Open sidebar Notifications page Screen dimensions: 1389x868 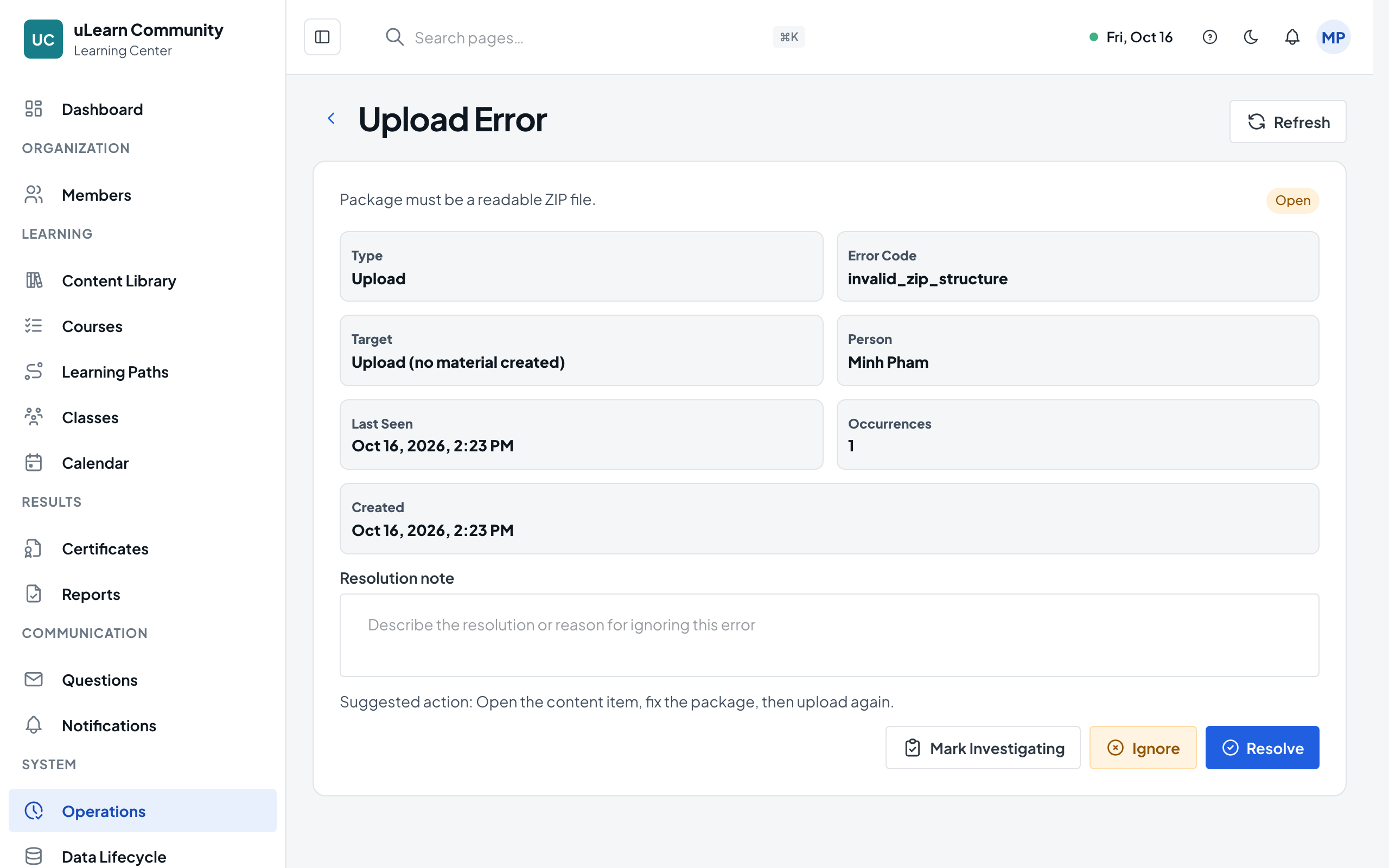142,726
